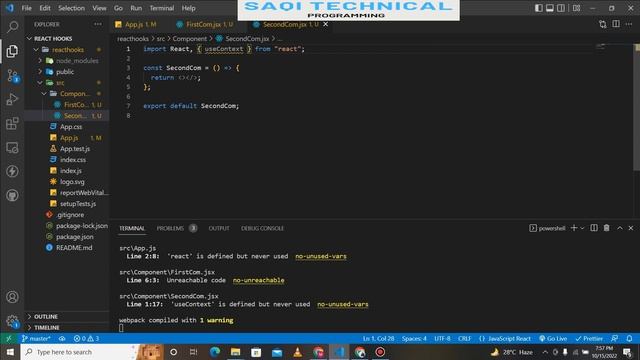Image resolution: width=640 pixels, height=360 pixels.
Task: Split the terminal panel
Action: point(594,228)
